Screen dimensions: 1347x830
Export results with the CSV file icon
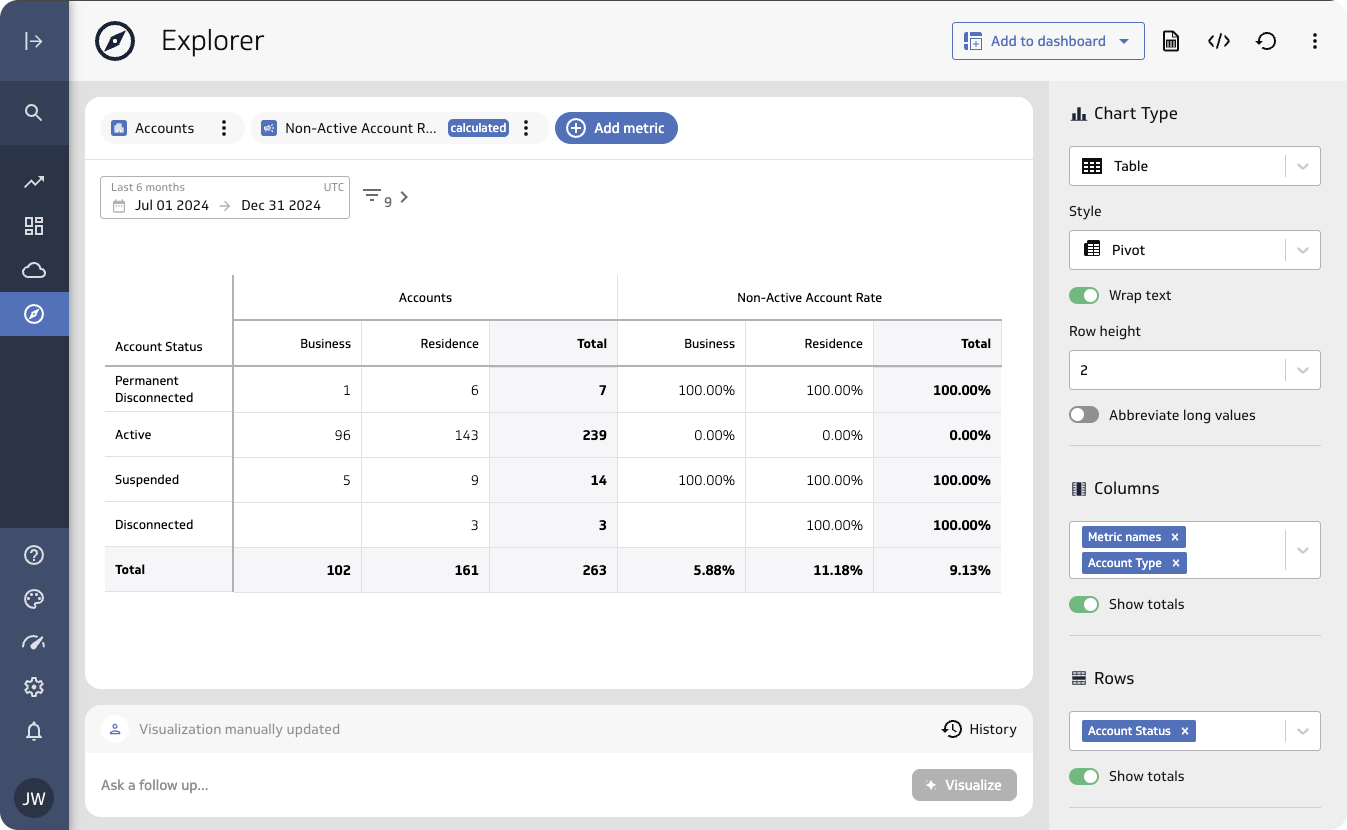pos(1170,41)
